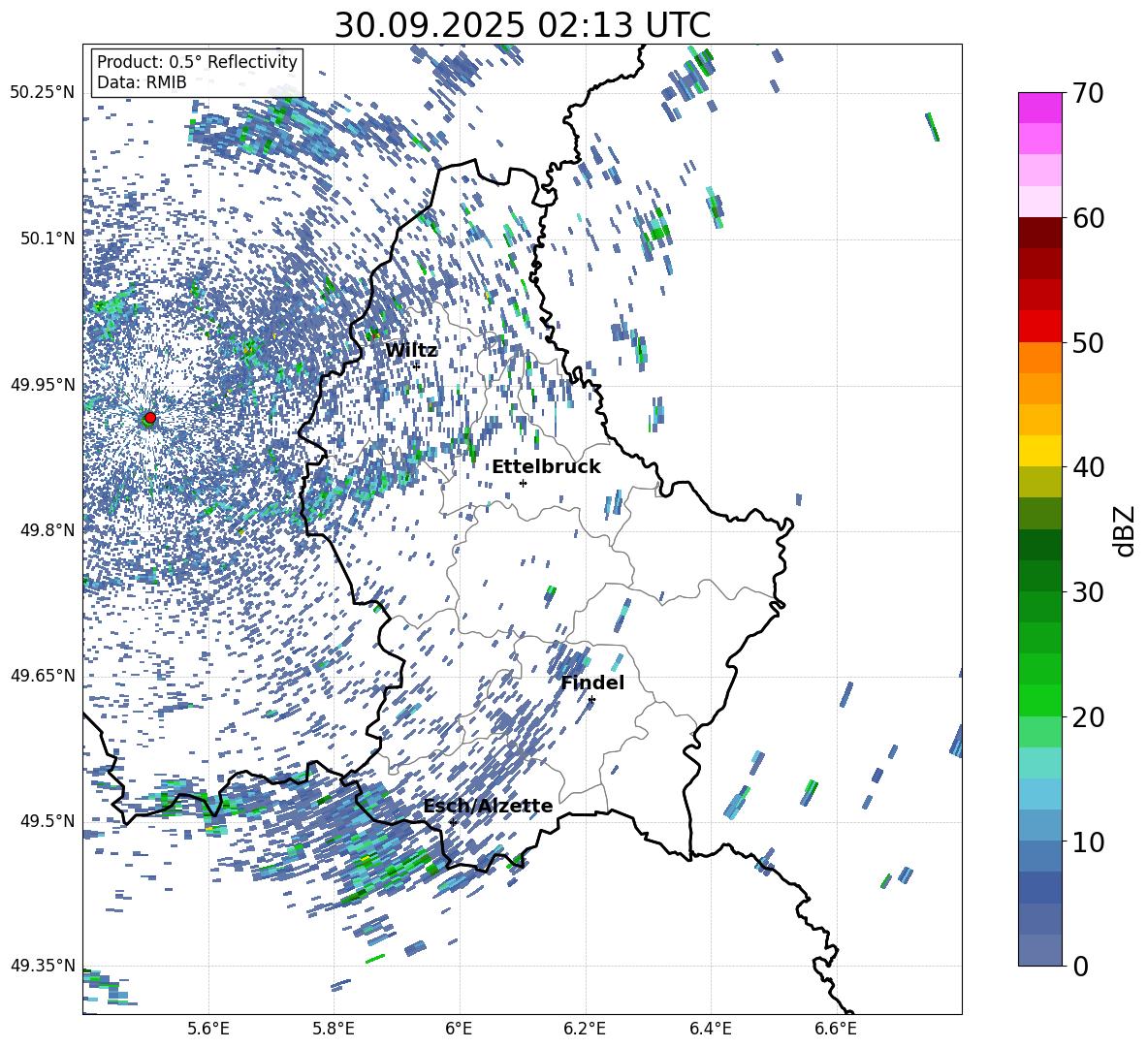
Task: Click the dBZ colorbar axis label
Action: click(1124, 529)
